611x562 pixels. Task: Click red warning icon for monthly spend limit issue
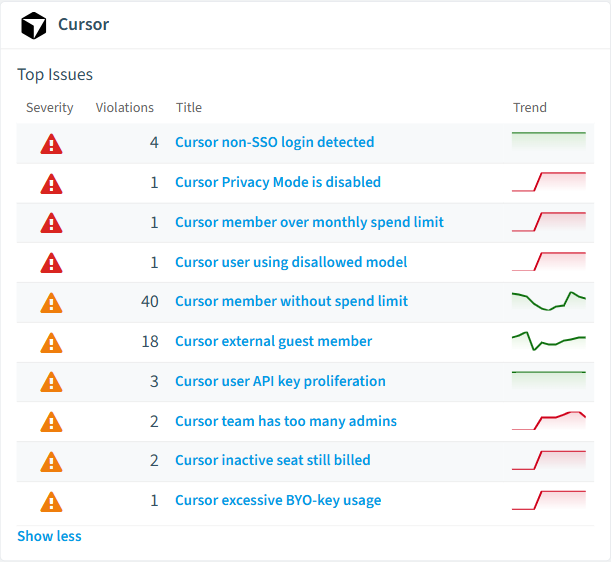pyautogui.click(x=51, y=223)
